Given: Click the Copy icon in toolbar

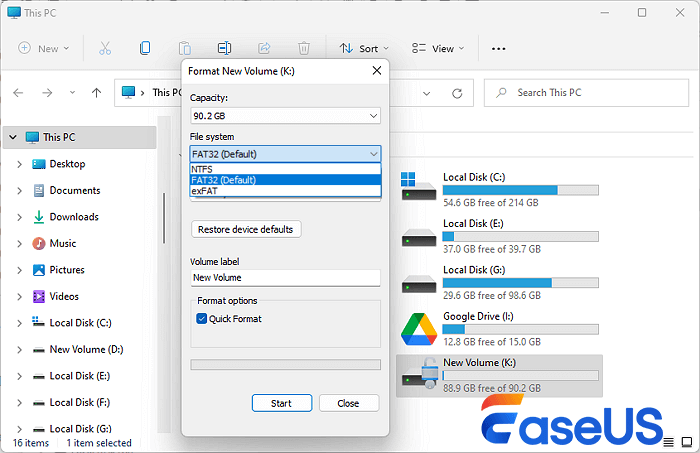Looking at the screenshot, I should click(145, 48).
